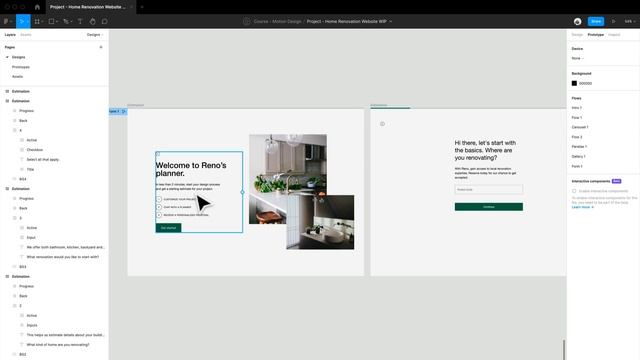Click the back icon in right frame

click(x=382, y=124)
